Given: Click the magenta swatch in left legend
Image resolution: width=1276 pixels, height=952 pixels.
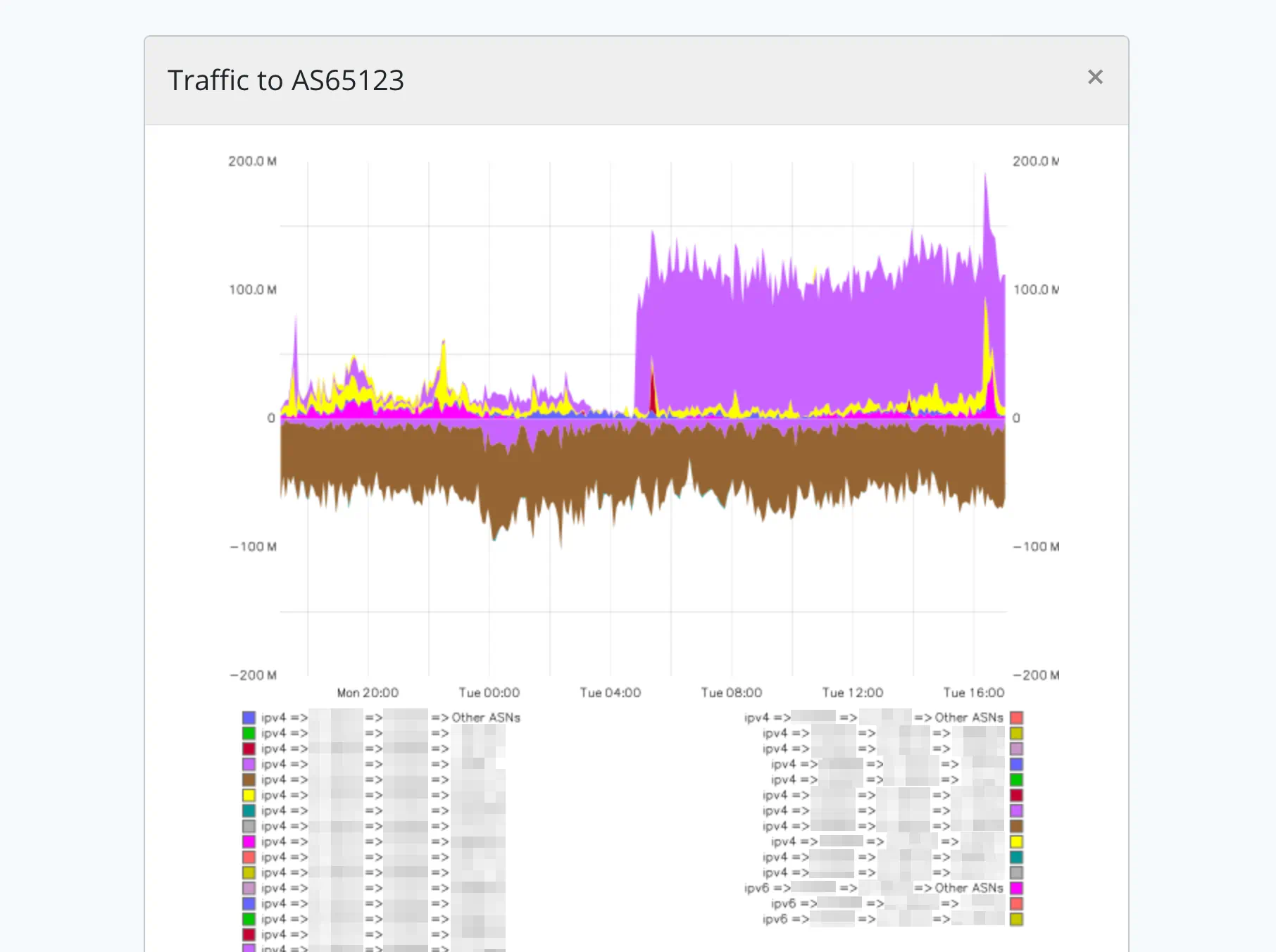Looking at the screenshot, I should pos(249,841).
